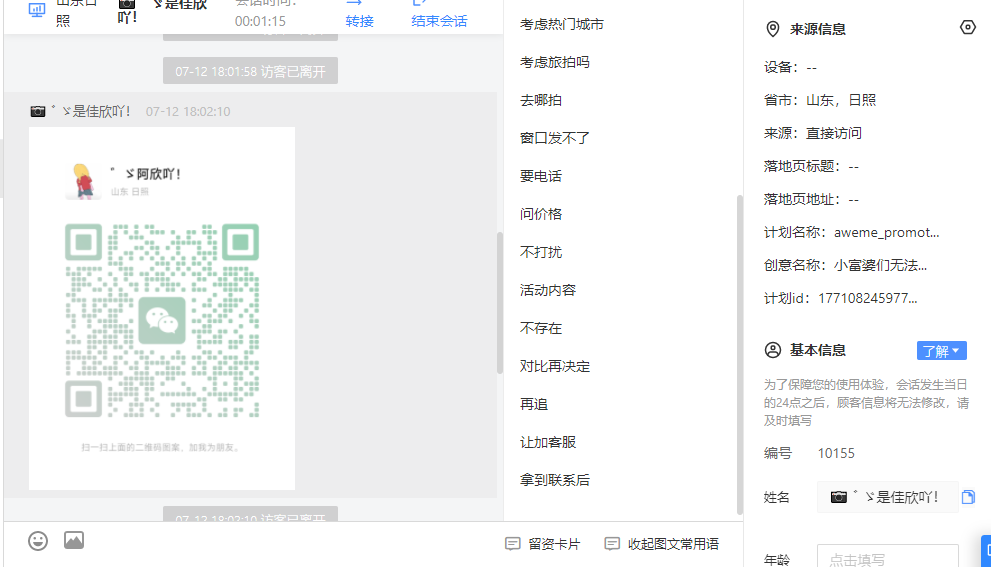This screenshot has width=991, height=567.
Task: Select quick phrase 窗口发不了
Action: click(x=555, y=138)
